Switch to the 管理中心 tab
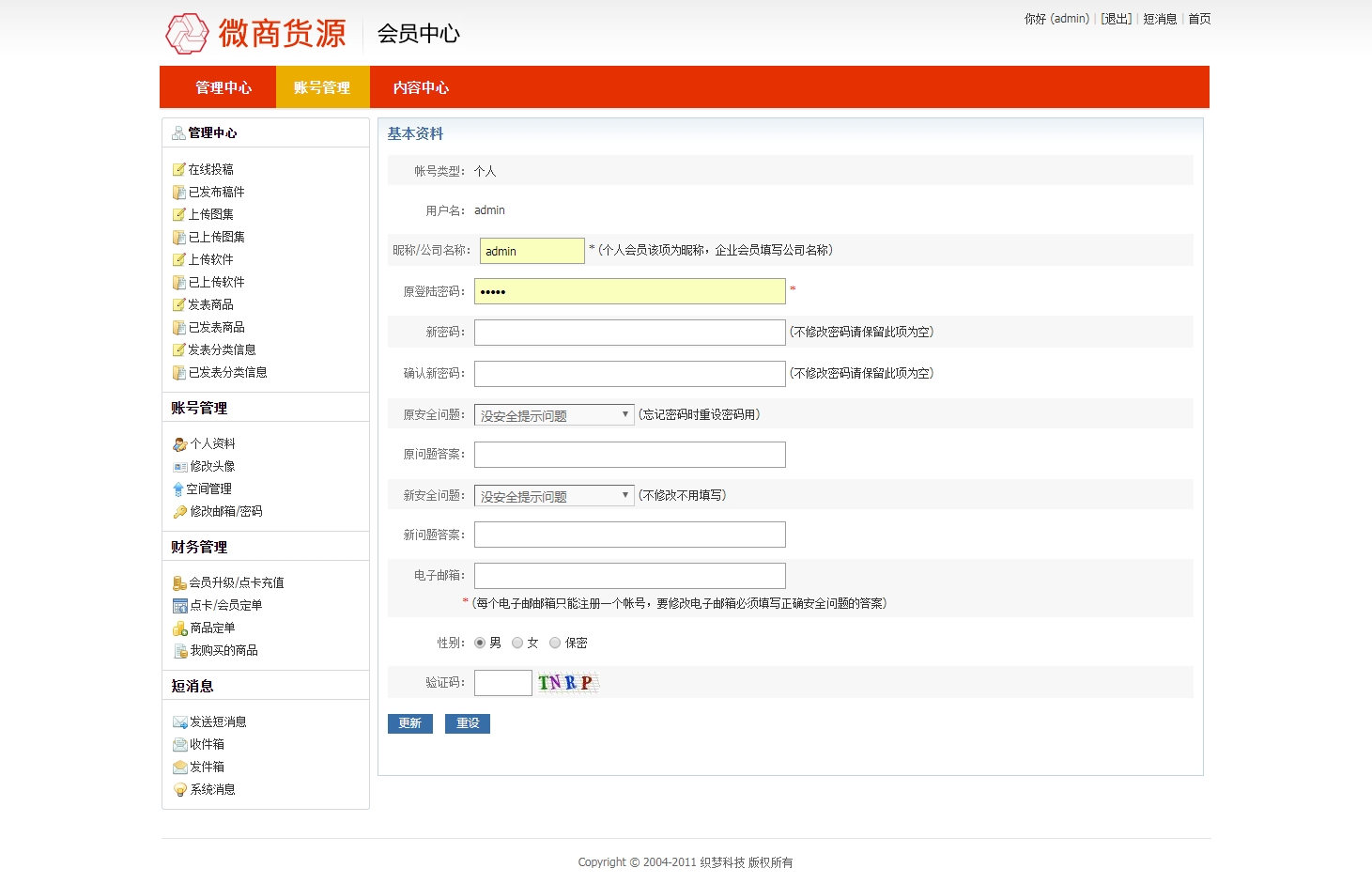1372x884 pixels. [224, 87]
